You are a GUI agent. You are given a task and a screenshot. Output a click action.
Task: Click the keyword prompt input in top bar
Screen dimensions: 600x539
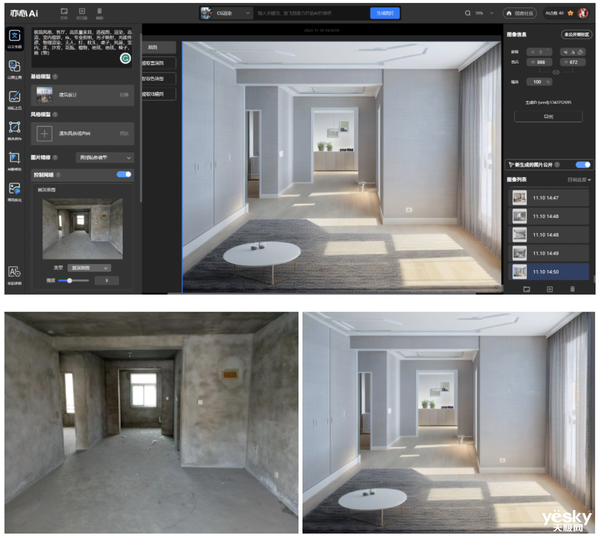[x=312, y=13]
